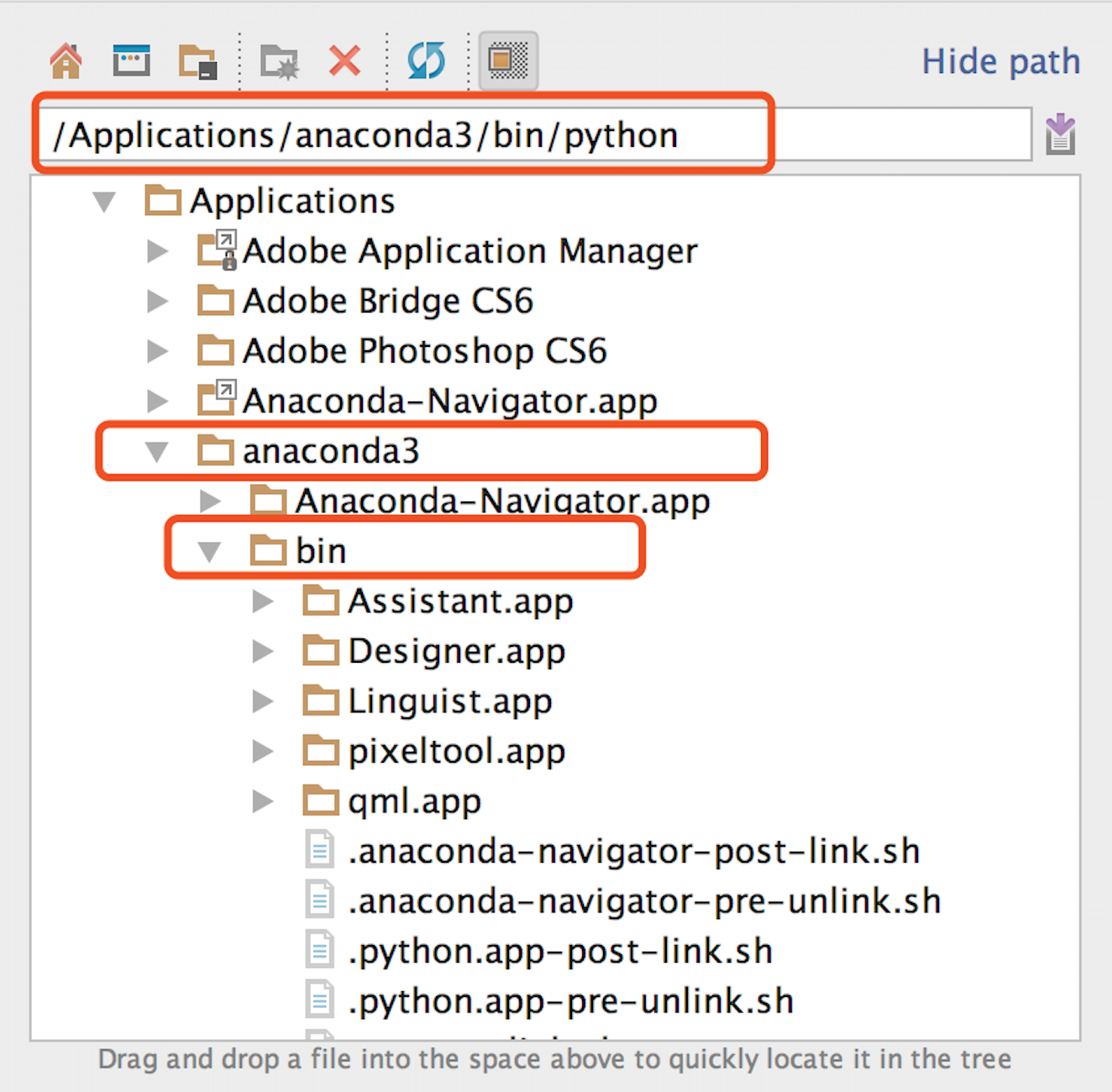Expand the Adobe Photoshop CS6 folder

pos(158,351)
